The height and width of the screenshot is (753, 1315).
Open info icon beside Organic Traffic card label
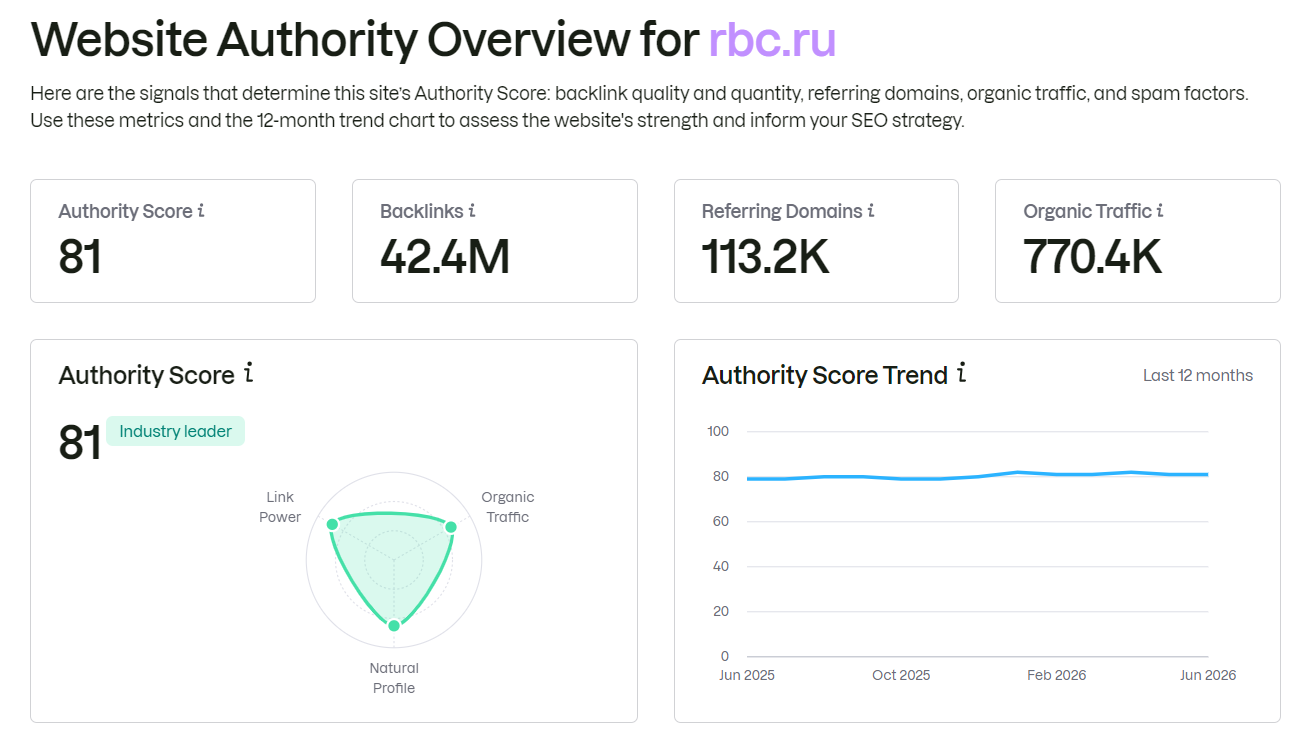click(x=1160, y=211)
